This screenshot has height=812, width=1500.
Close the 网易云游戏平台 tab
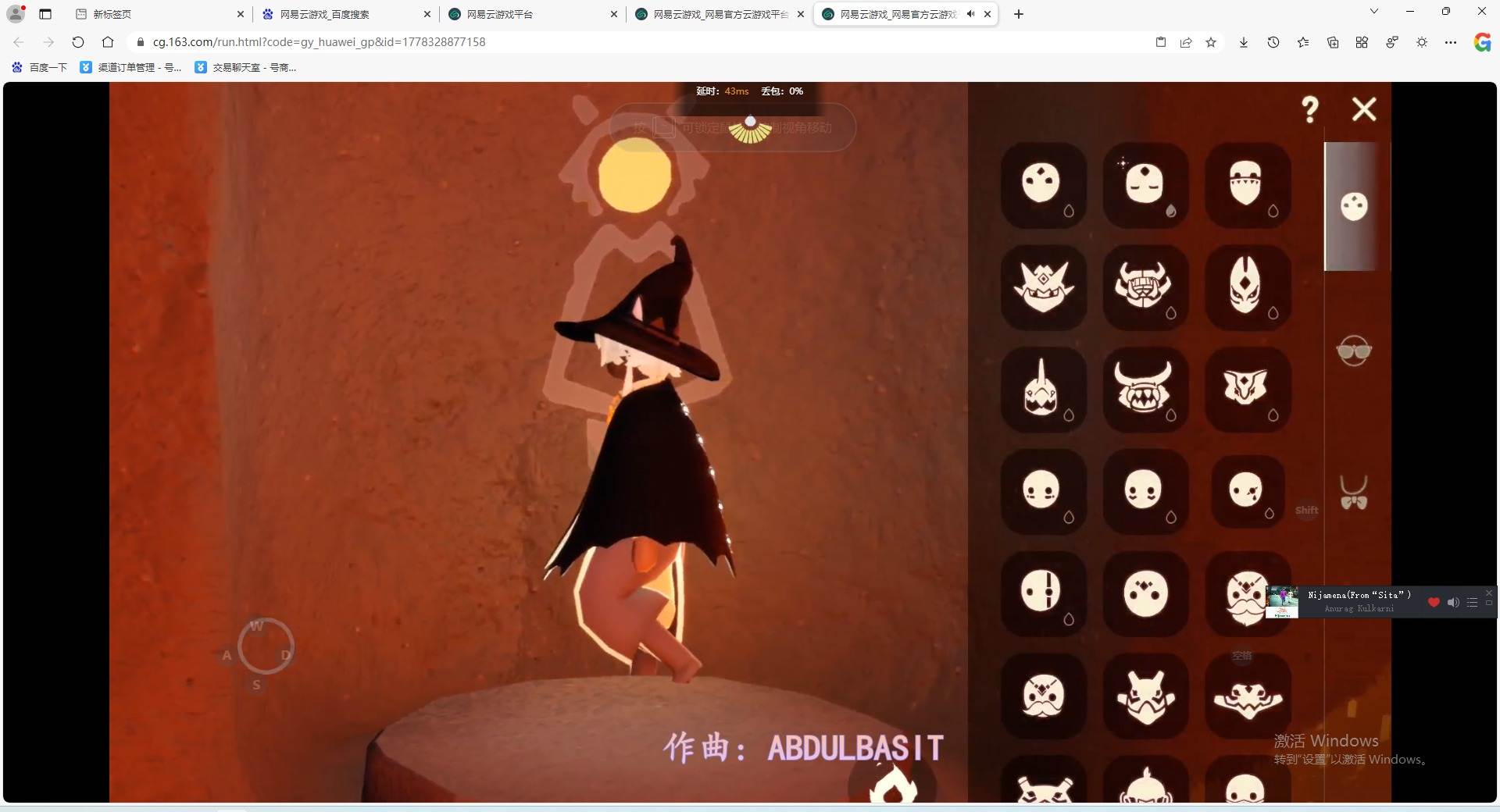click(614, 14)
